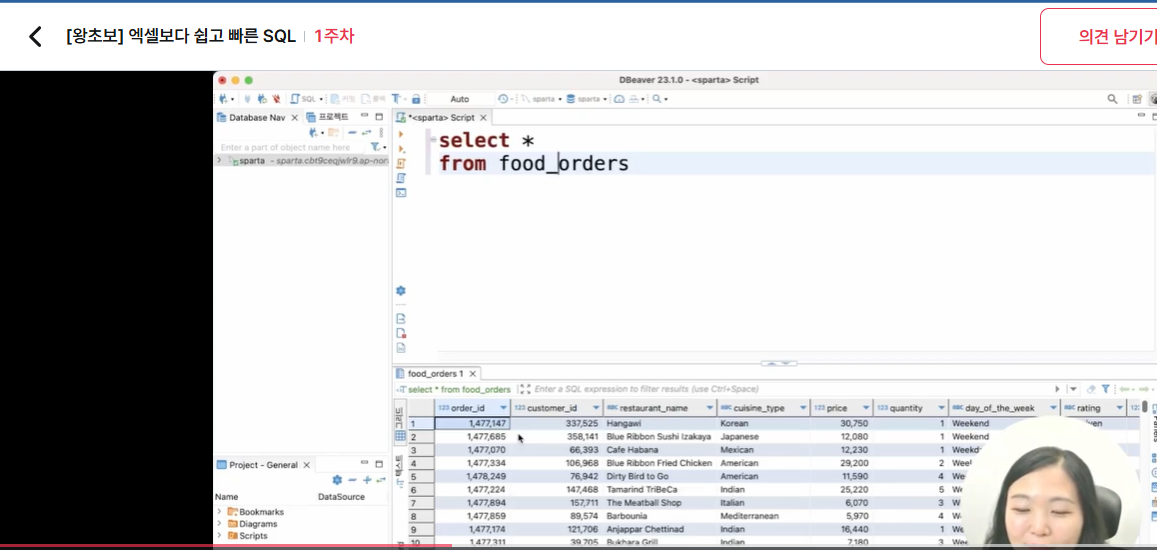Click the navigator new connection plug icon
Image resolution: width=1157 pixels, height=550 pixels.
[x=315, y=133]
